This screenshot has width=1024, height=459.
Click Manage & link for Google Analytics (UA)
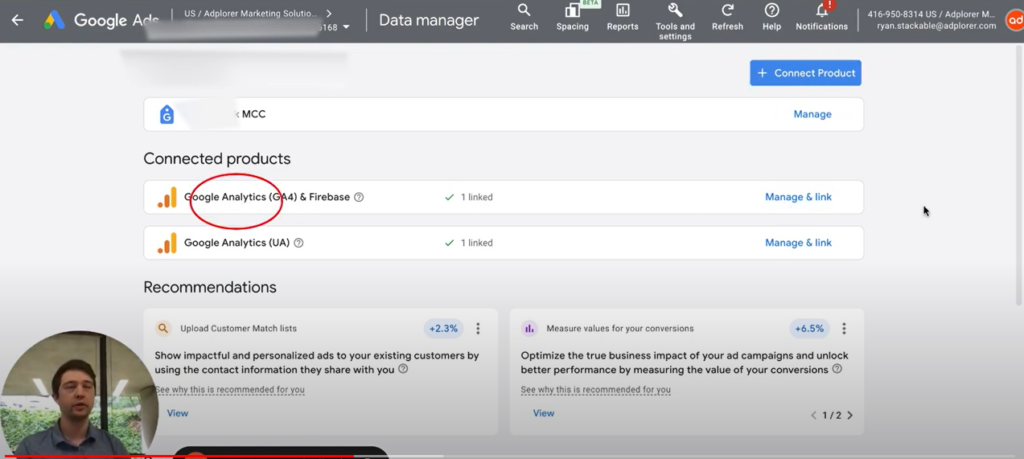coord(798,243)
